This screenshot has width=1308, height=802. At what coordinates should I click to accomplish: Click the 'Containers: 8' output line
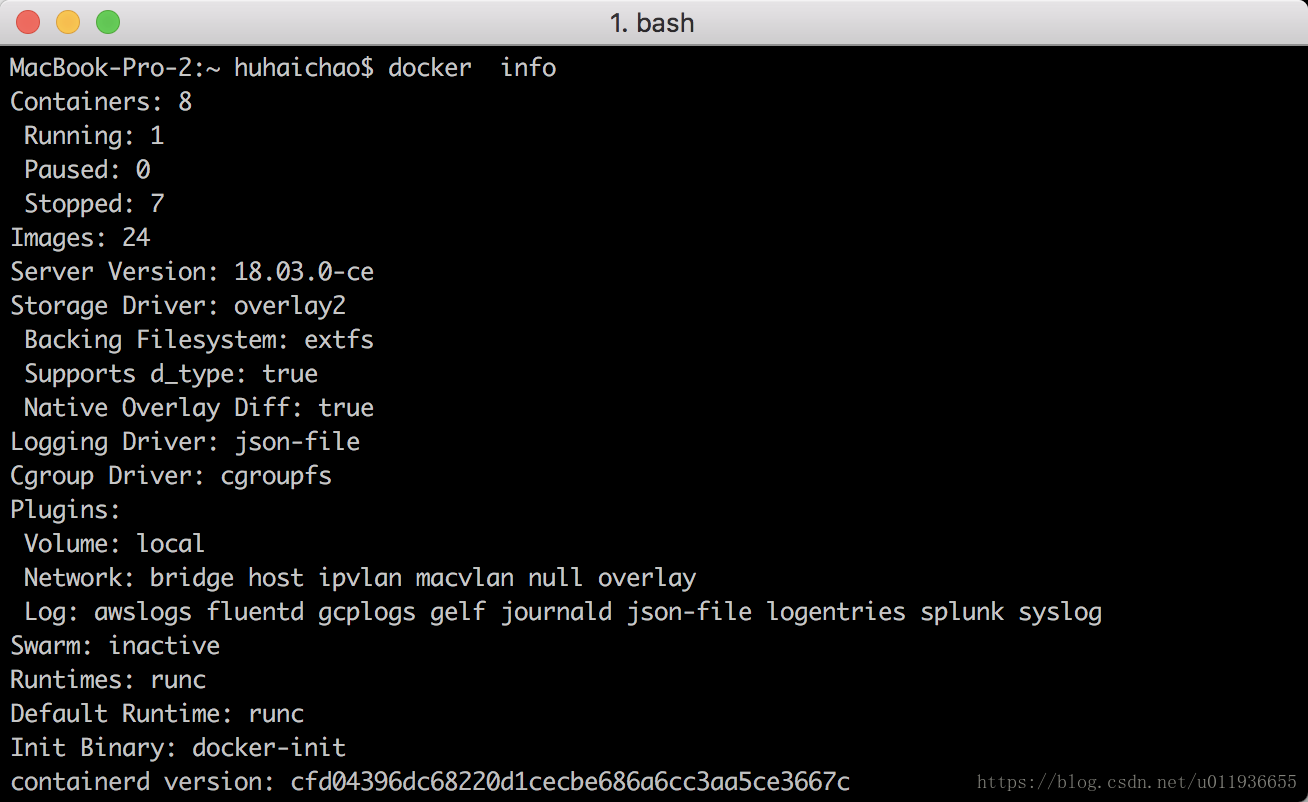pyautogui.click(x=101, y=102)
